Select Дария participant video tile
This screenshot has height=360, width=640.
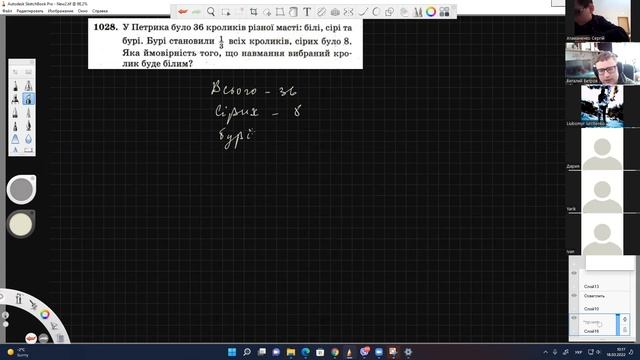pos(602,149)
